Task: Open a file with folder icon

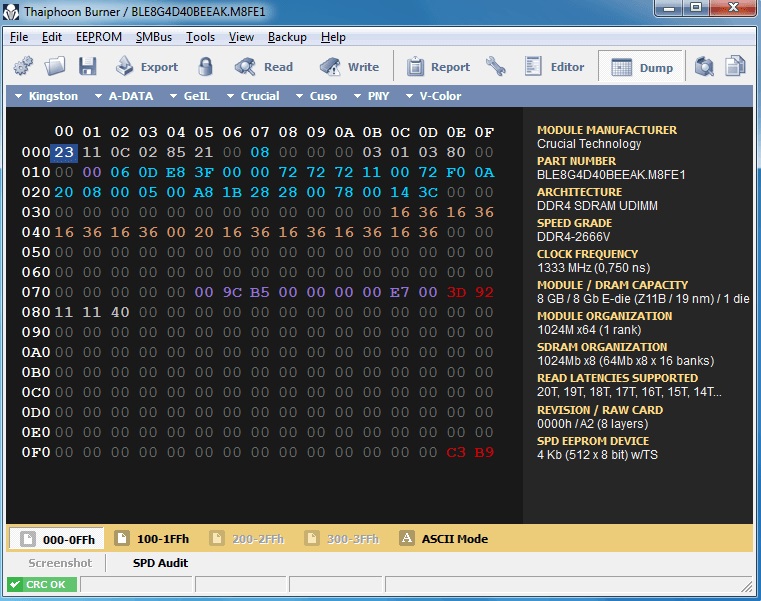Action: 55,67
